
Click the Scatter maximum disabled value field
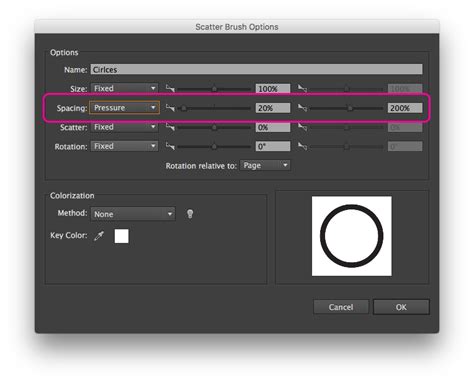coord(405,127)
